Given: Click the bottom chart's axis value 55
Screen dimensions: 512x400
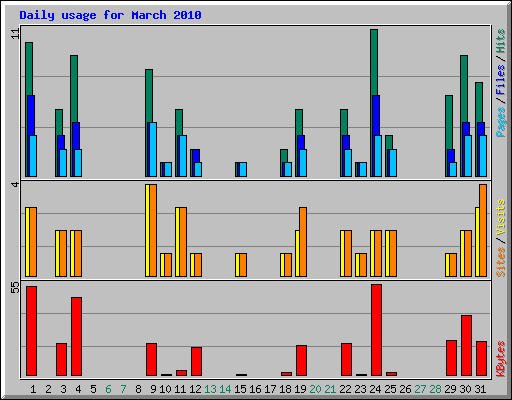Looking at the screenshot, I should [x=15, y=288].
